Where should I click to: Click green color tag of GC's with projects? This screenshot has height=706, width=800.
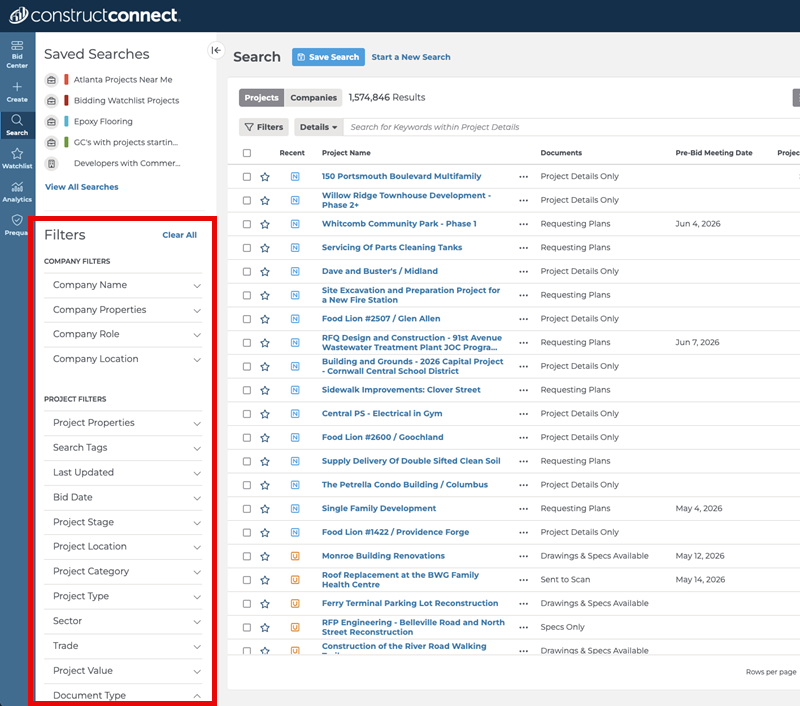(66, 142)
